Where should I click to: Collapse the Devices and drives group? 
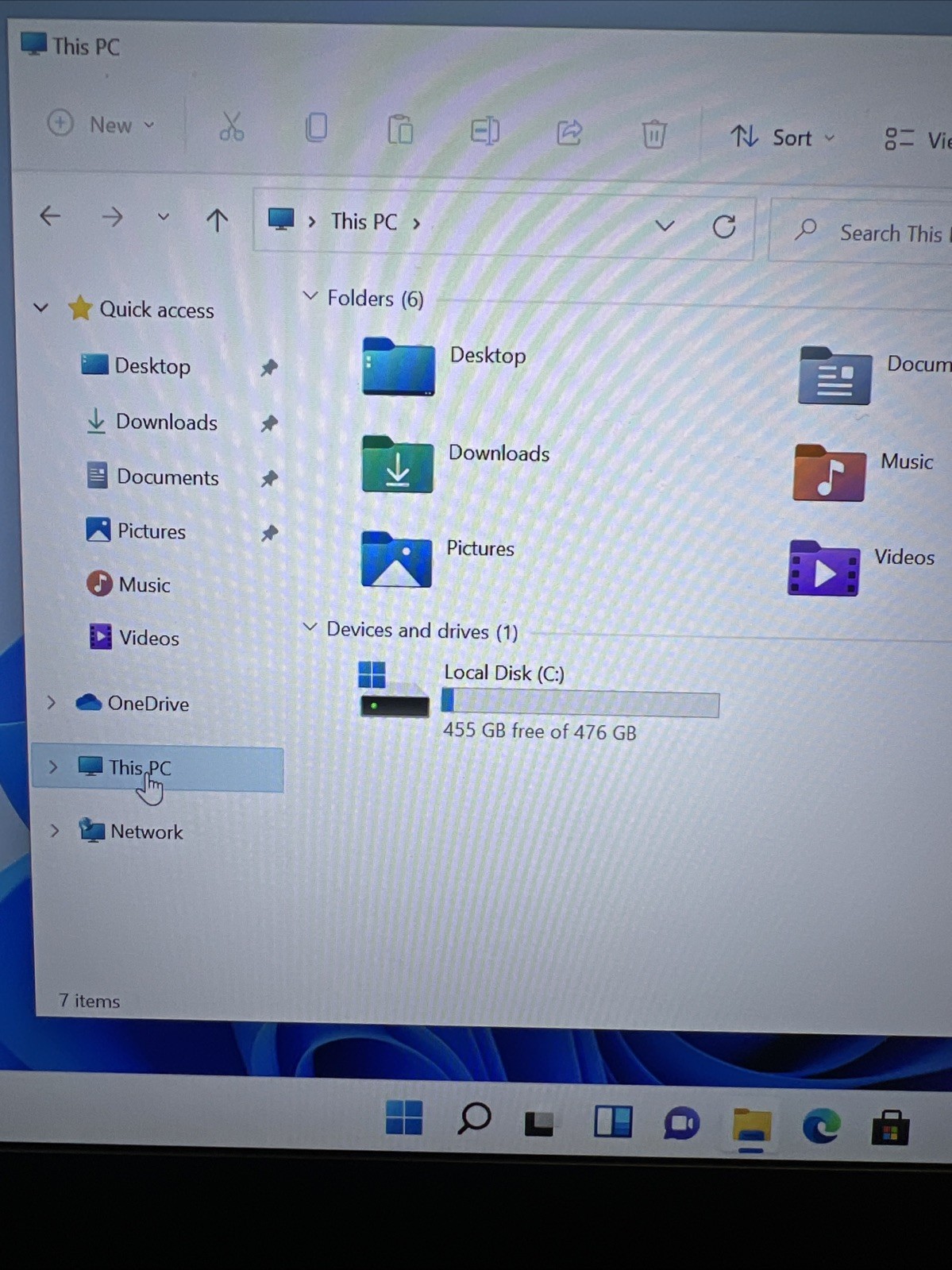pyautogui.click(x=310, y=628)
